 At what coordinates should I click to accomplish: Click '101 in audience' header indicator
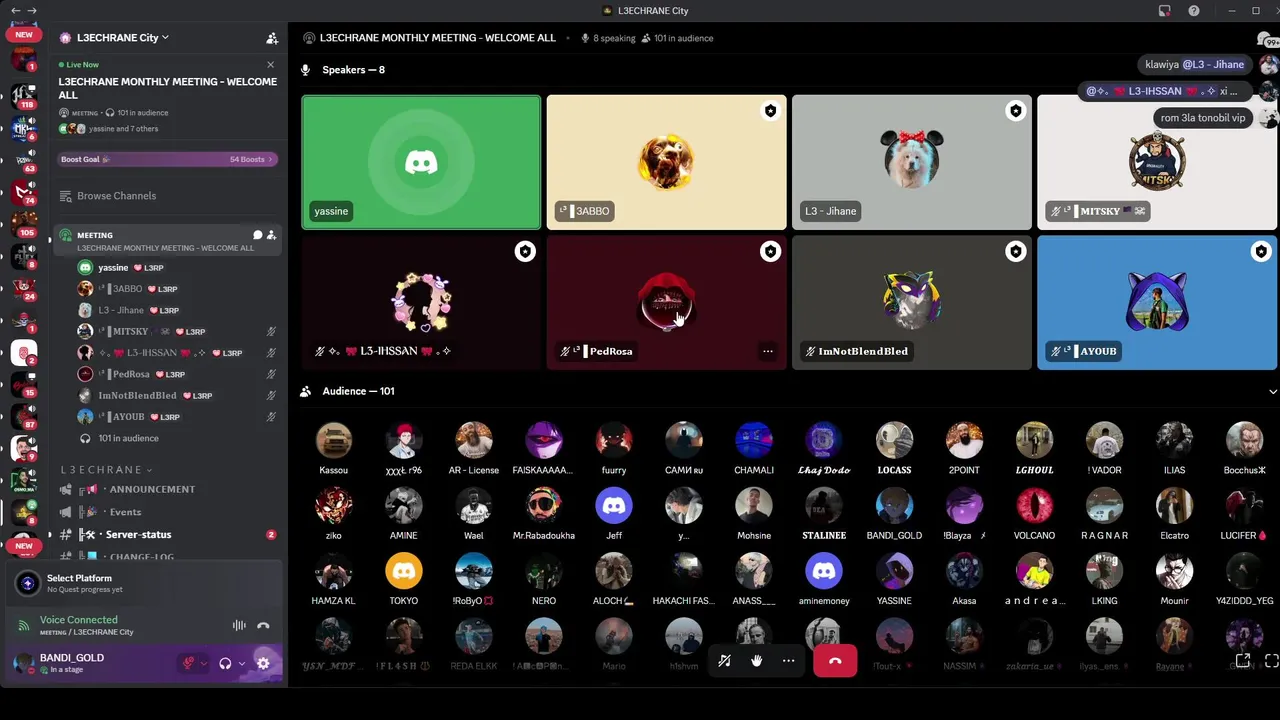677,38
